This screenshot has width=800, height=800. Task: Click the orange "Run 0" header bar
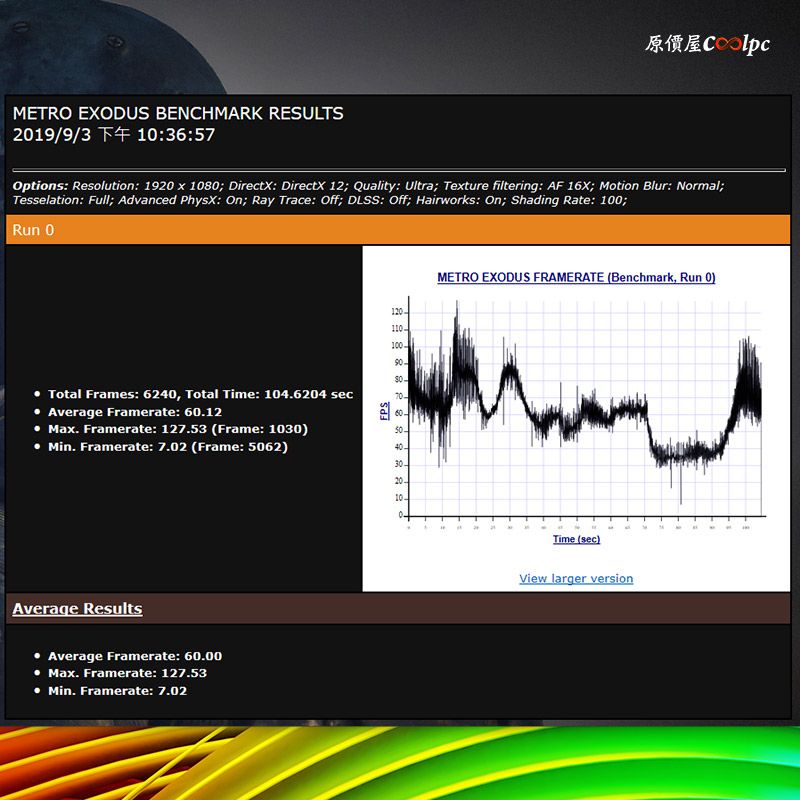398,230
